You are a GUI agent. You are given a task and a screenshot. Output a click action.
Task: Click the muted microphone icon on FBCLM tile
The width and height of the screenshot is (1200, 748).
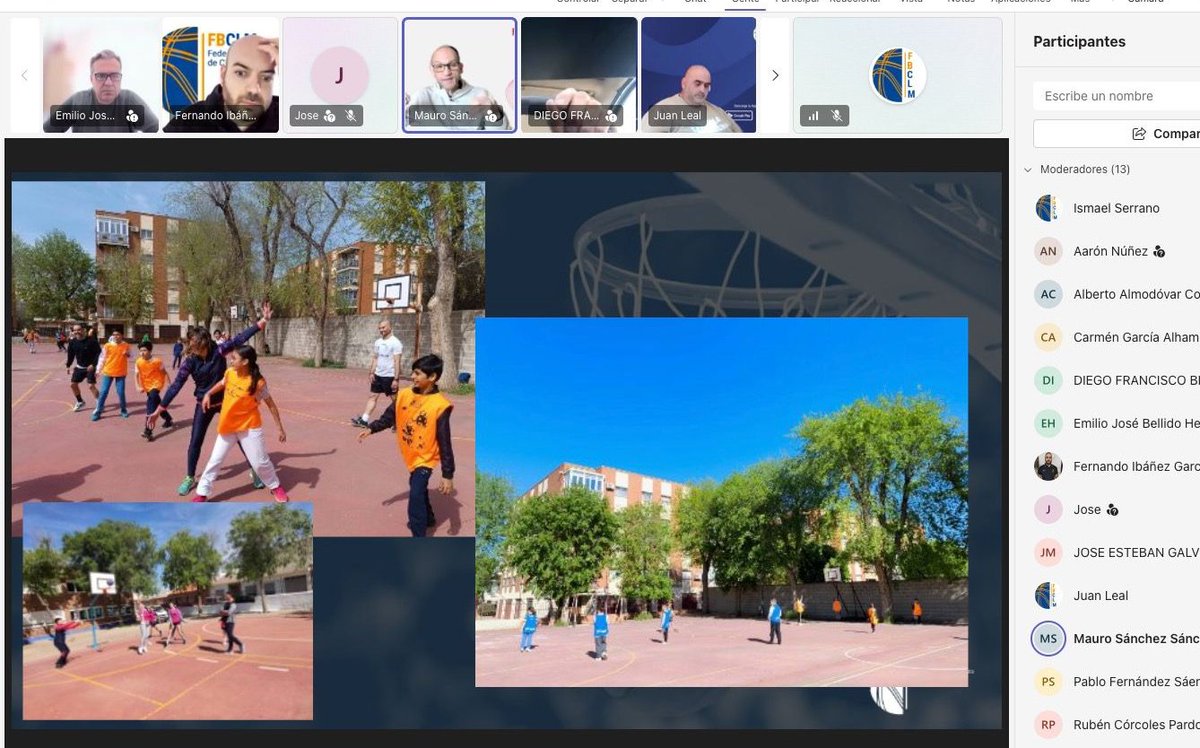[x=837, y=116]
